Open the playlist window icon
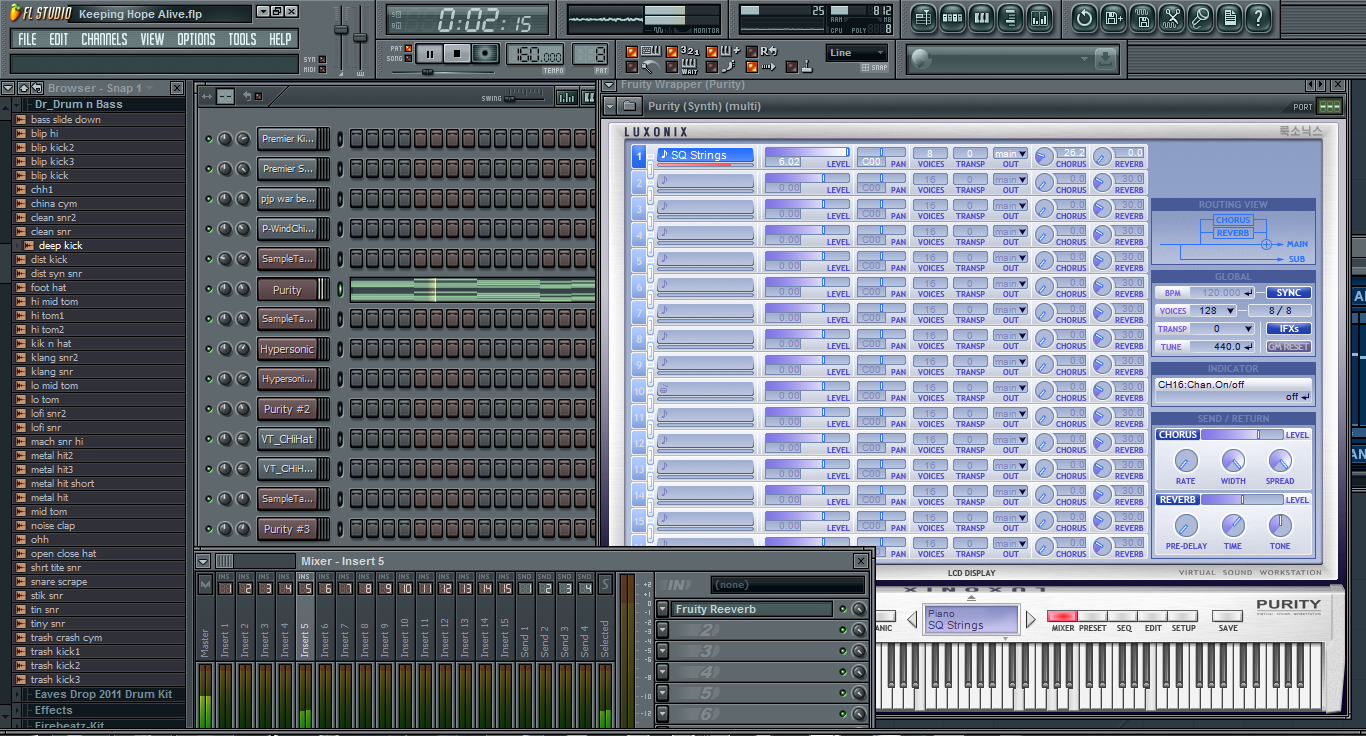1366x736 pixels. pyautogui.click(x=923, y=18)
